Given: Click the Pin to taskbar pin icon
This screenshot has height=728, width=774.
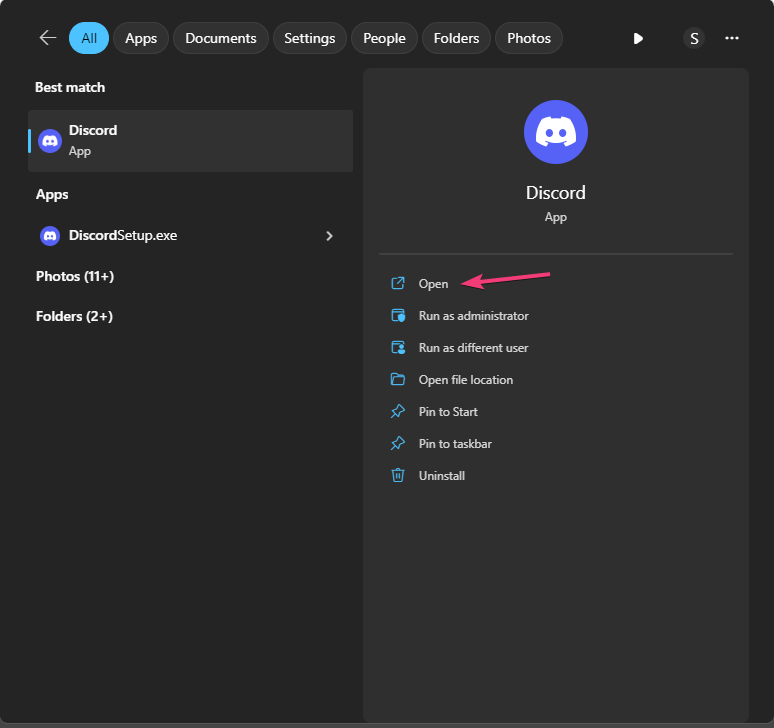Looking at the screenshot, I should click(x=398, y=443).
